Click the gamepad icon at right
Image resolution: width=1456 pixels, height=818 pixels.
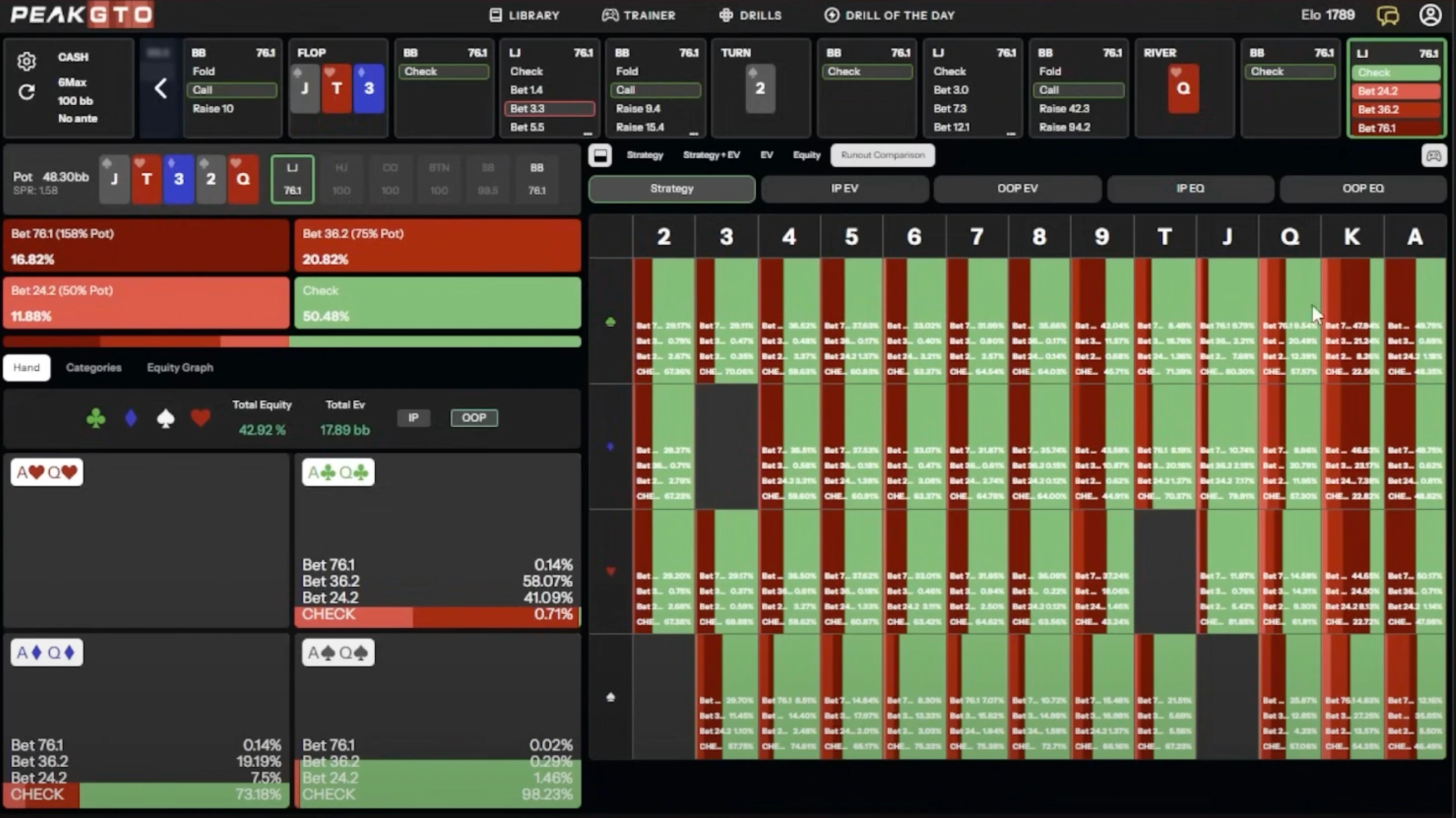click(x=1433, y=156)
